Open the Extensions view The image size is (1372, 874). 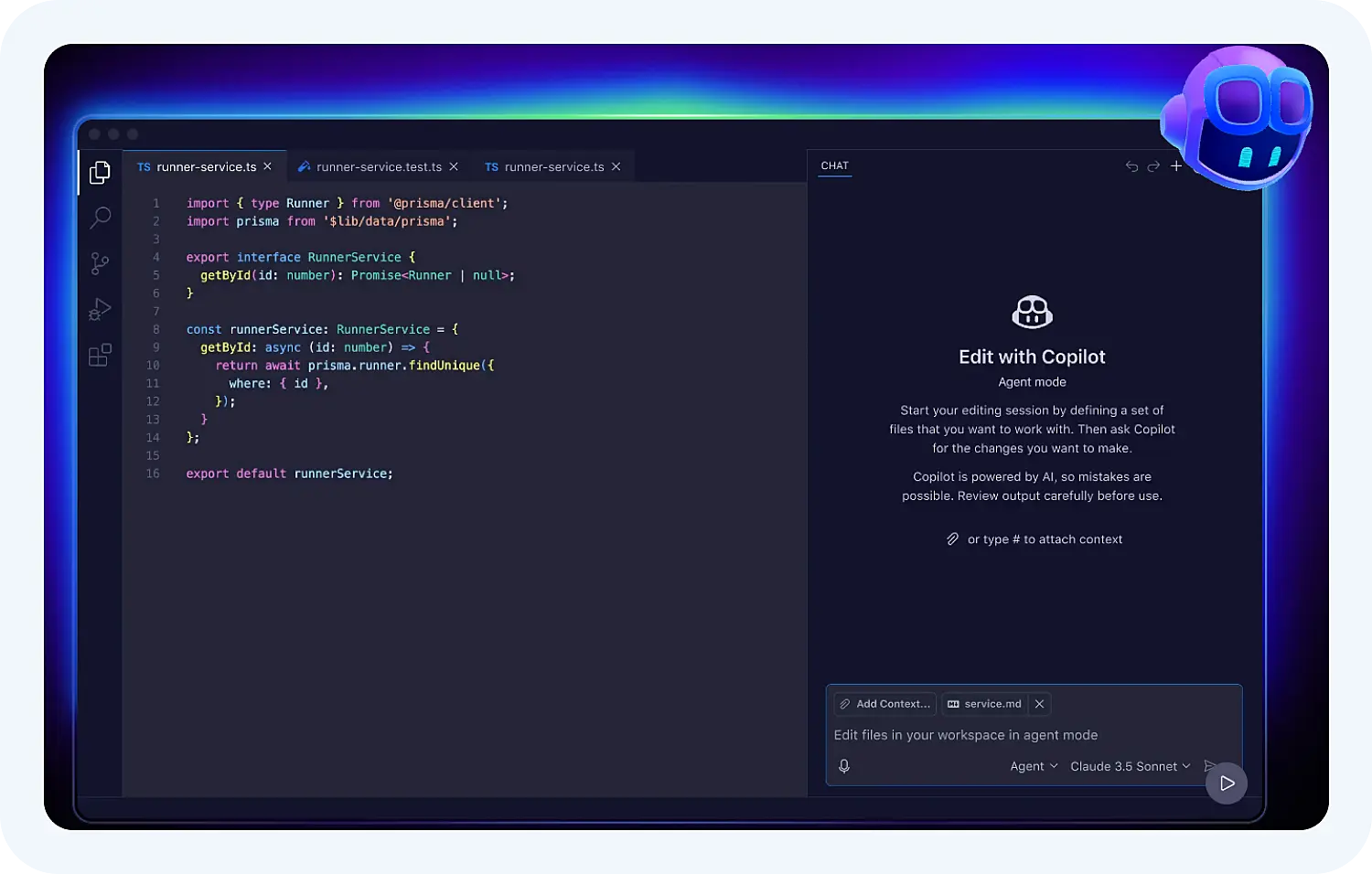tap(100, 356)
